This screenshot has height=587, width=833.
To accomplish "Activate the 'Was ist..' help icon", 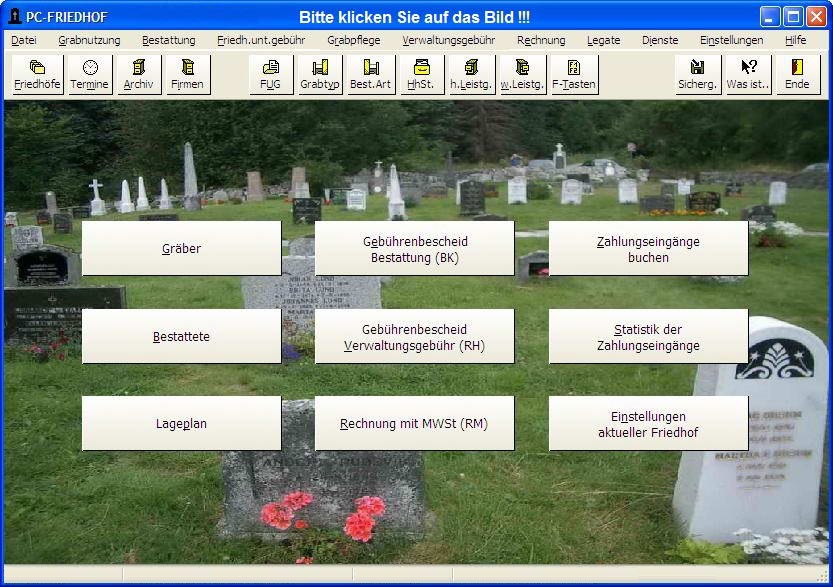I will 748,75.
